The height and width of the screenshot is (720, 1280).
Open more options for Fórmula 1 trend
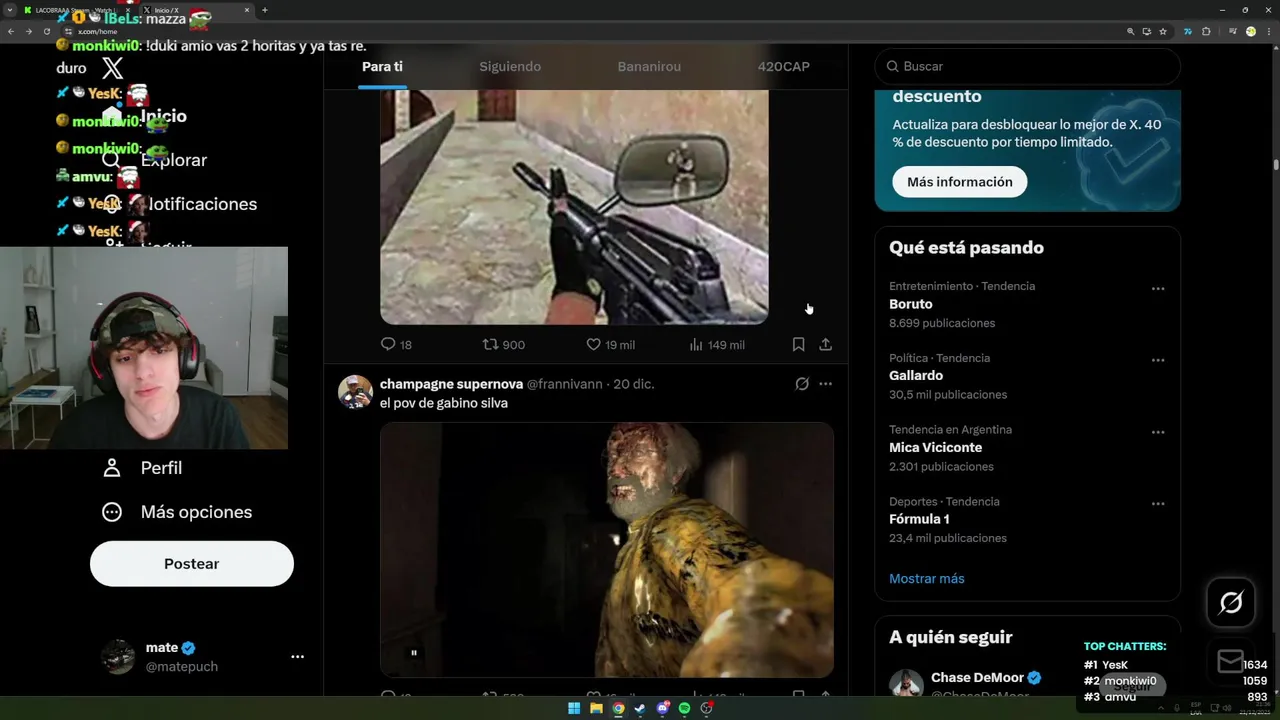tap(1158, 504)
